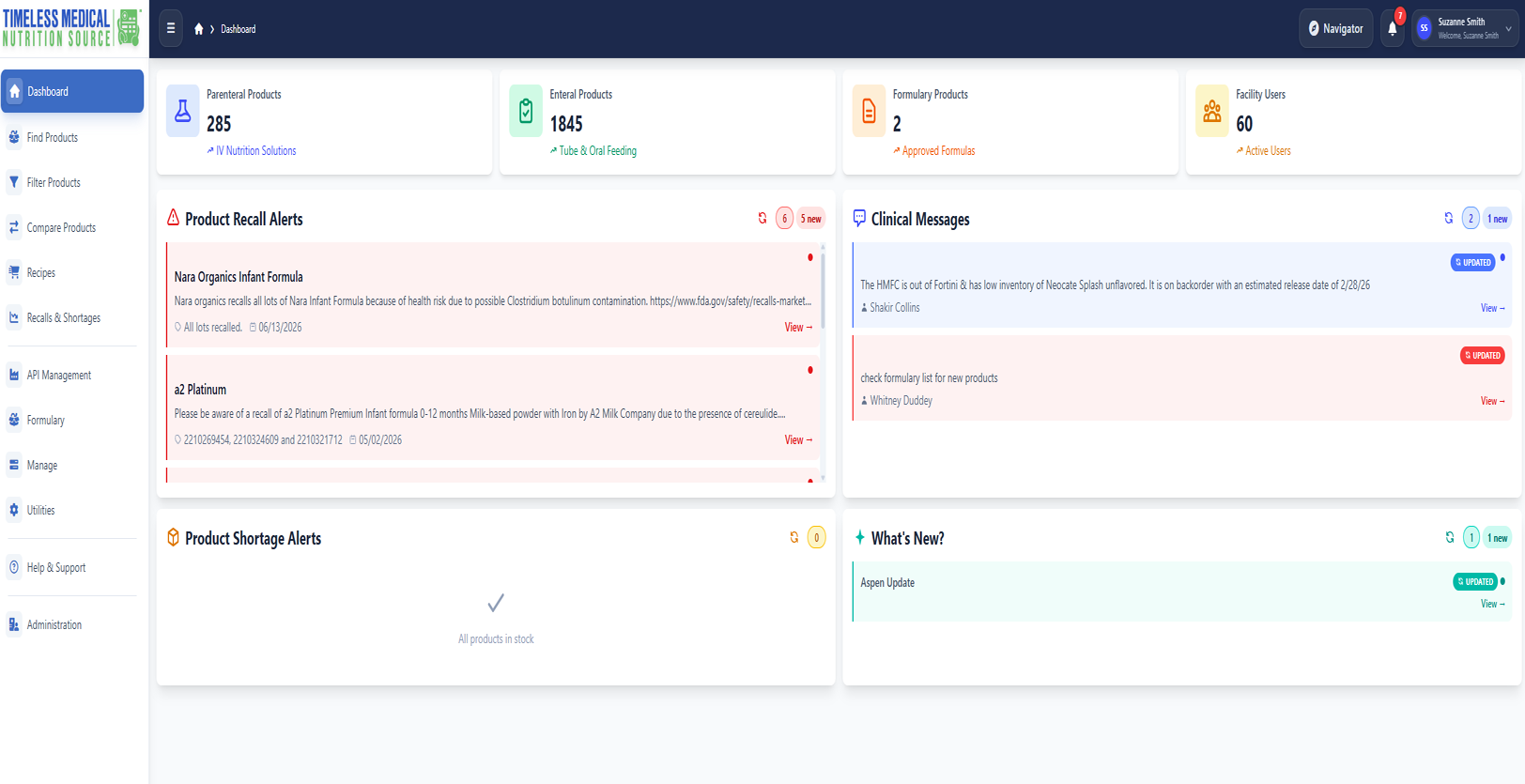Open the Manage section
Screen dimensions: 1525x784
(72, 465)
